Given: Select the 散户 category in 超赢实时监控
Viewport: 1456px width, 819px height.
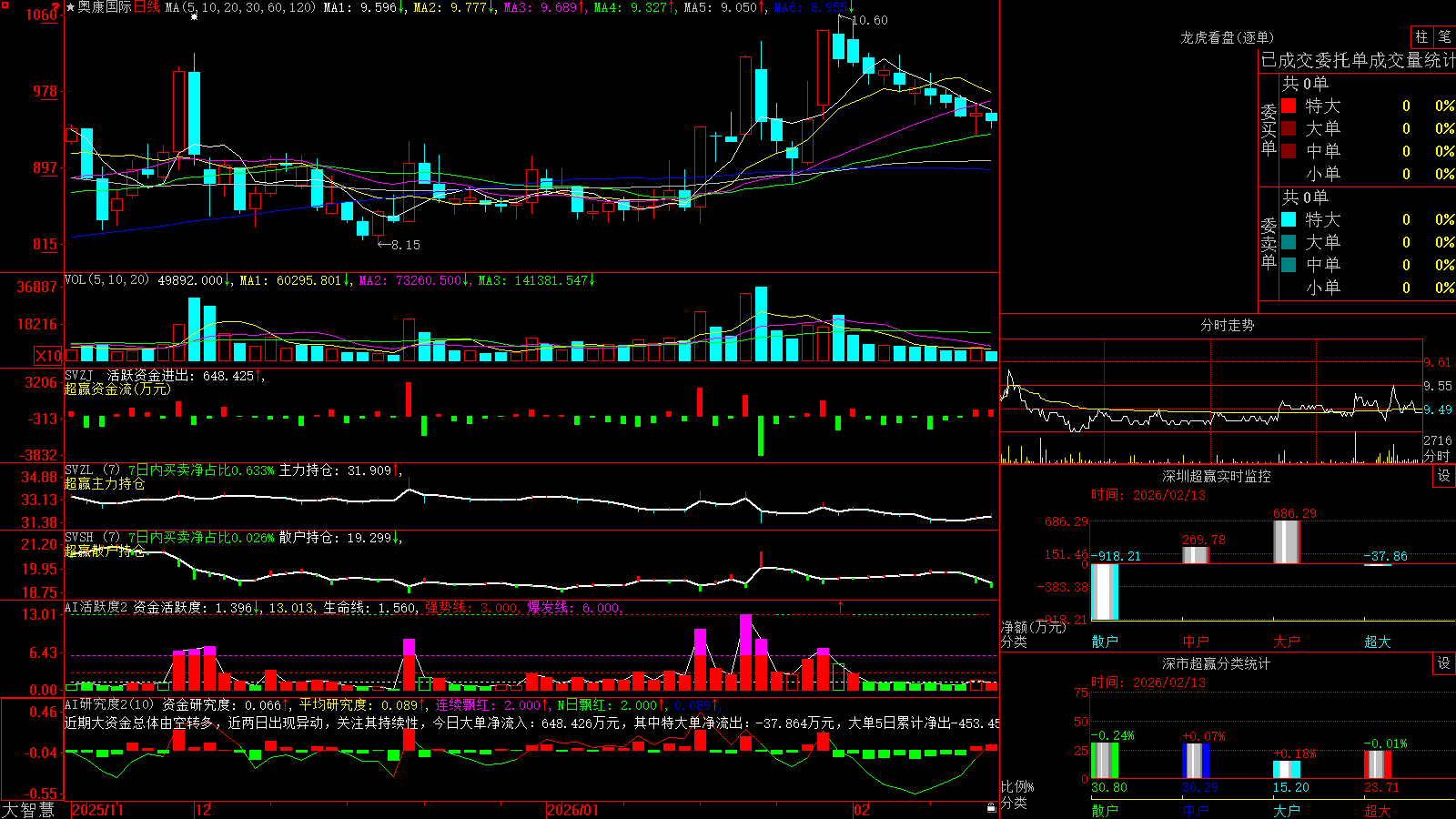Looking at the screenshot, I should coord(1105,642).
